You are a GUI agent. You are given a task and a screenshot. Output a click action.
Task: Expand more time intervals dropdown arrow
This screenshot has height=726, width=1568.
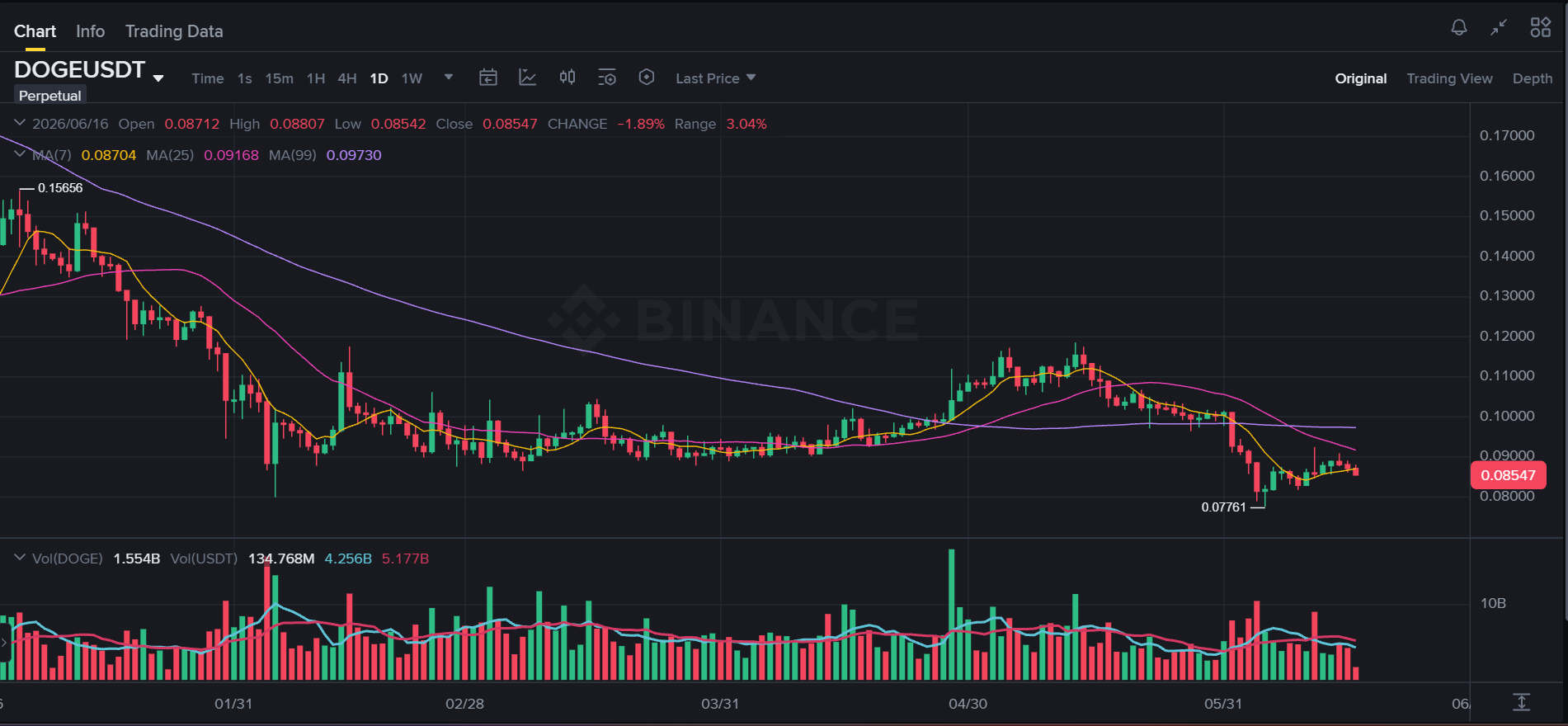pos(449,77)
